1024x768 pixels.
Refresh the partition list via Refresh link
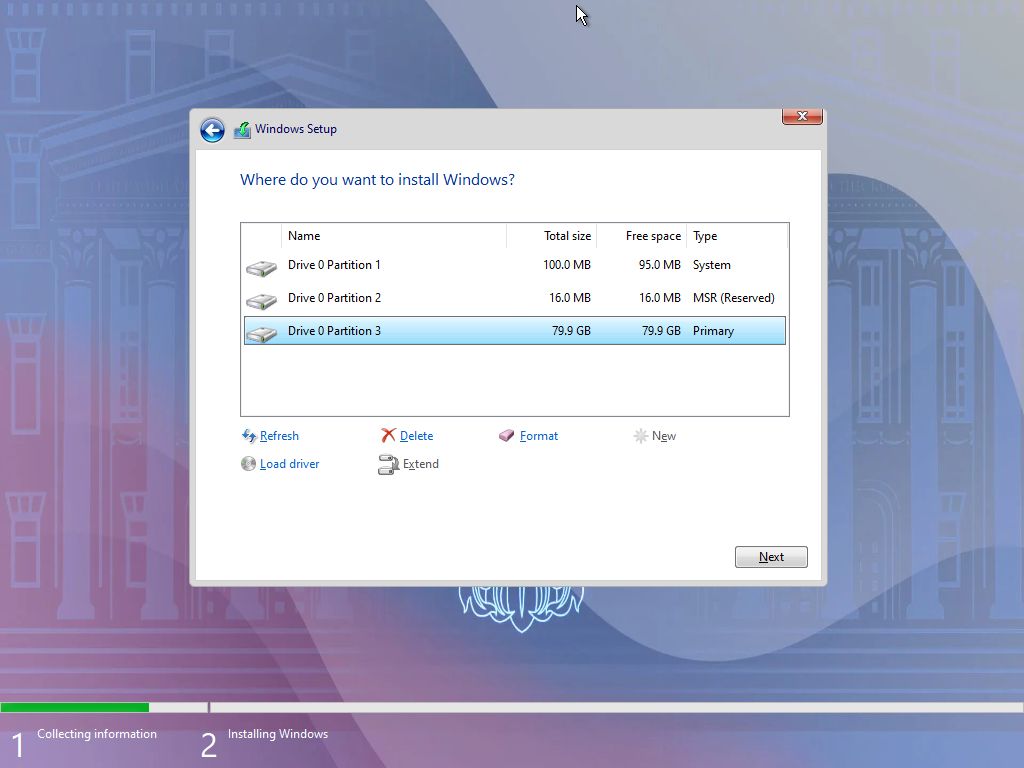[279, 436]
